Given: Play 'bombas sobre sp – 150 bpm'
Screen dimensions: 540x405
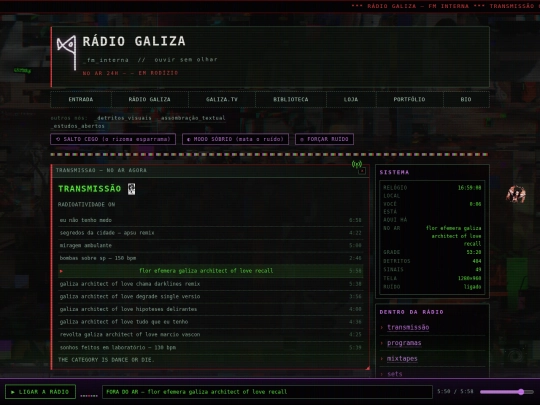Looking at the screenshot, I should click(x=210, y=258).
